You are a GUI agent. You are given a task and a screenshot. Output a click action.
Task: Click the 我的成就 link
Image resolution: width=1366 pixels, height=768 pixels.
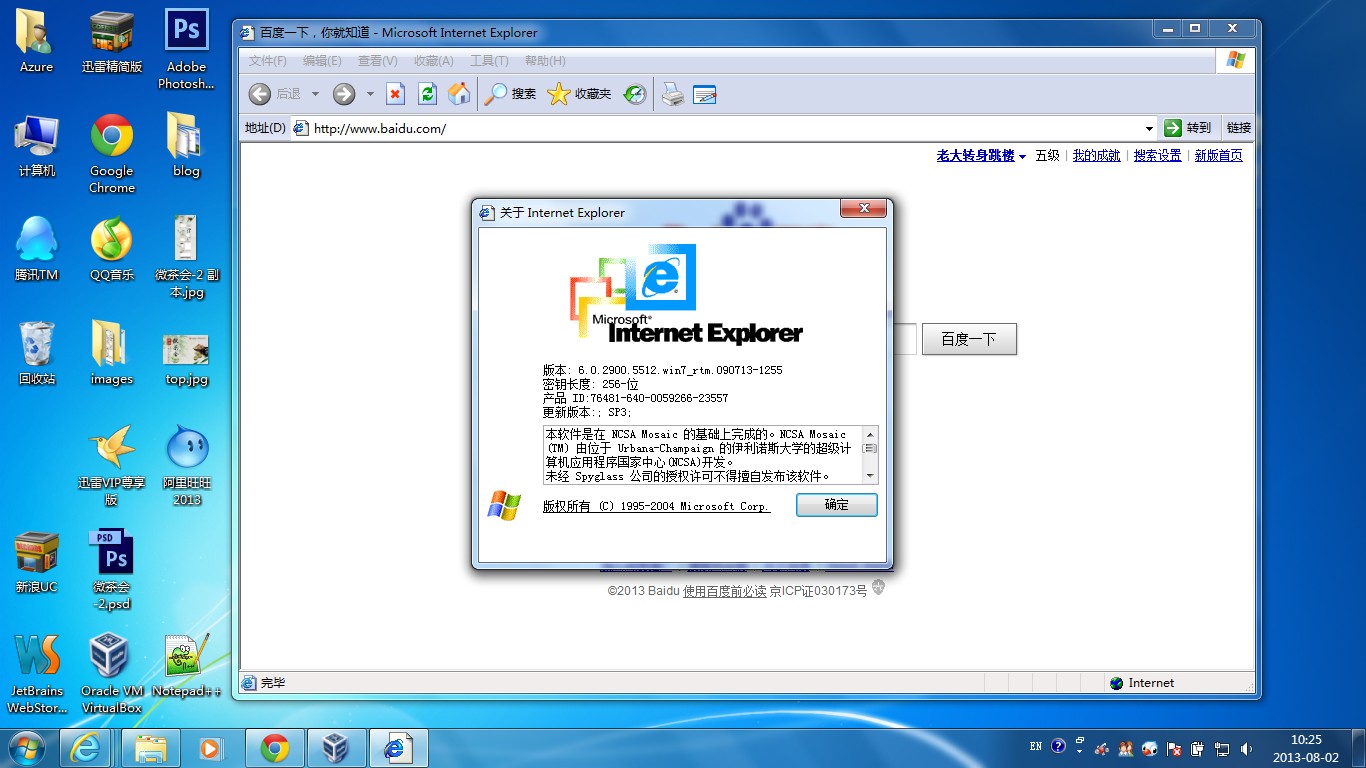pos(1096,155)
